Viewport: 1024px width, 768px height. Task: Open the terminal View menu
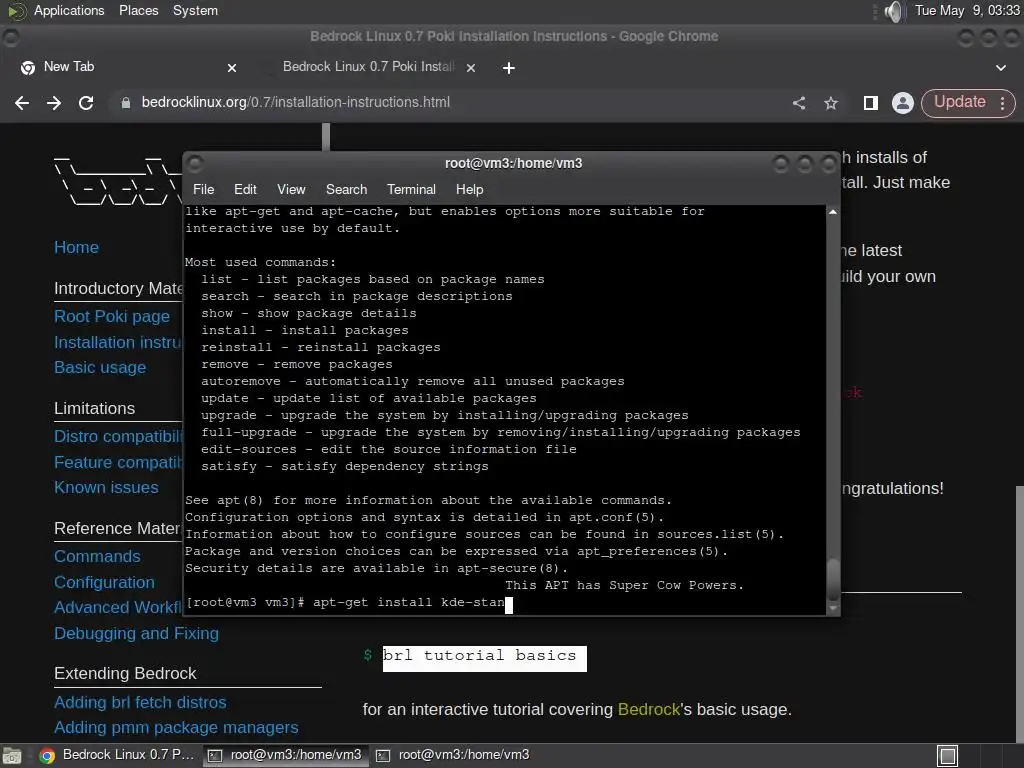[291, 189]
